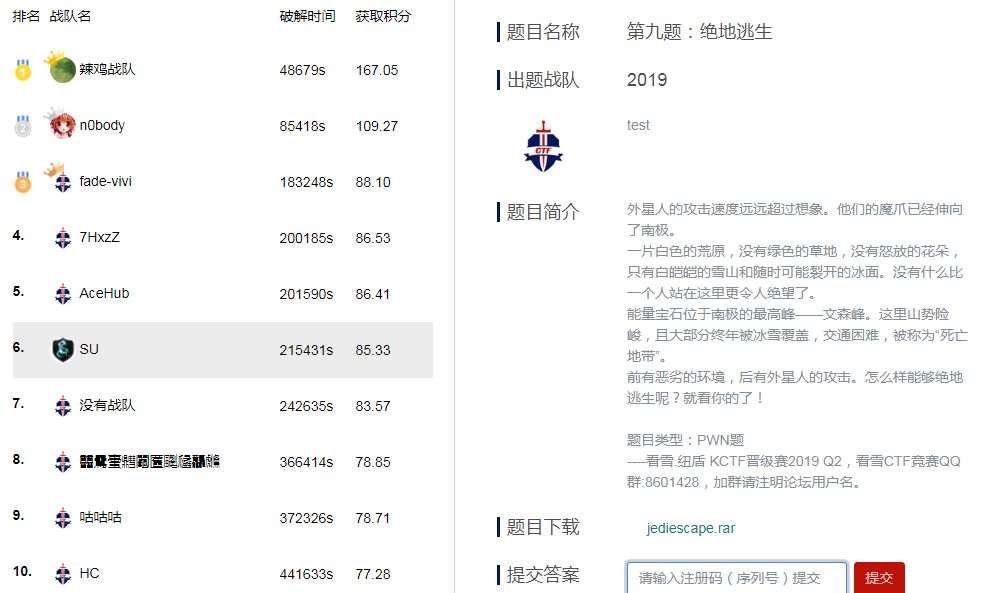
Task: Click the AceHub team badge icon
Action: click(63, 294)
